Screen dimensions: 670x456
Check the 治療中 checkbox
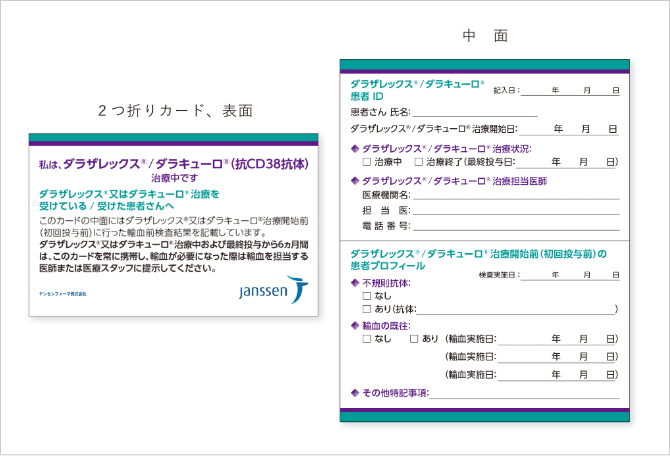point(366,162)
